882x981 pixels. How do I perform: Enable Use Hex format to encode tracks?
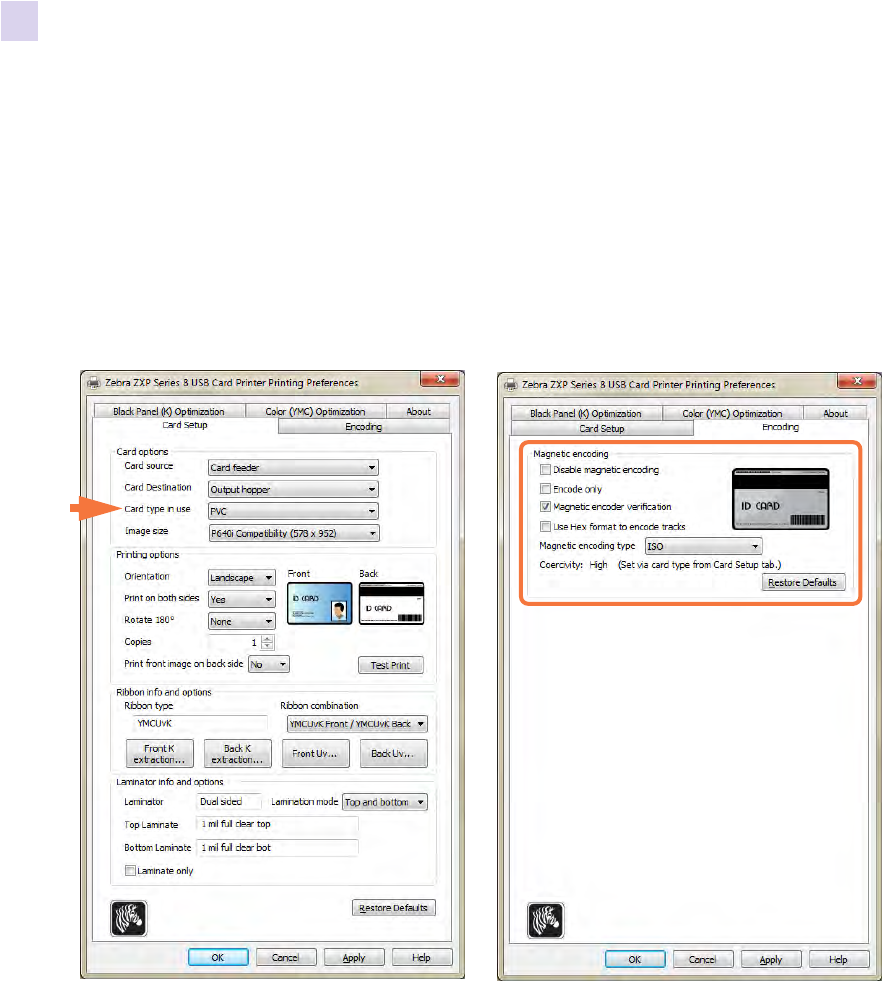[545, 526]
